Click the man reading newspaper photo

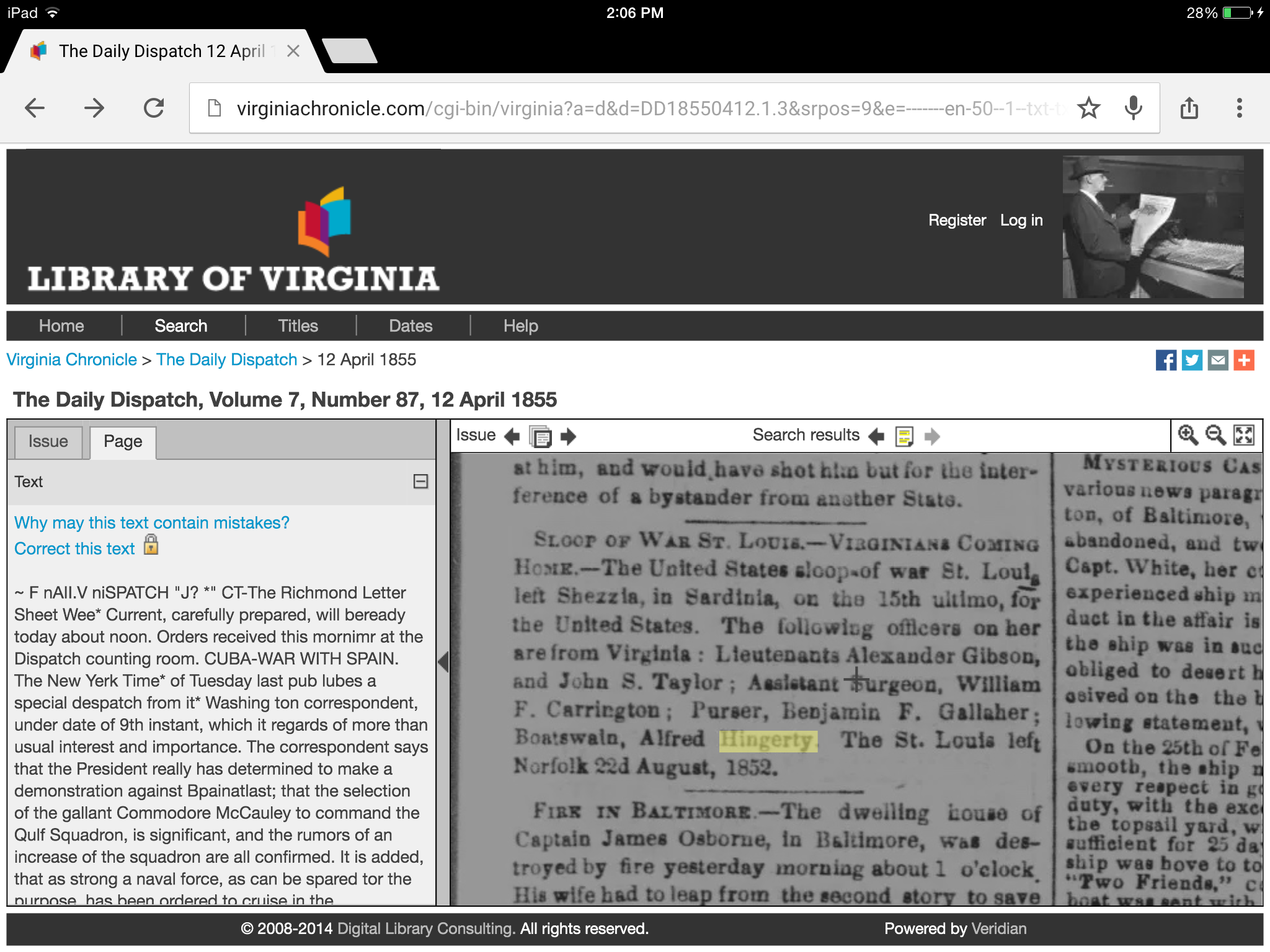click(1153, 227)
